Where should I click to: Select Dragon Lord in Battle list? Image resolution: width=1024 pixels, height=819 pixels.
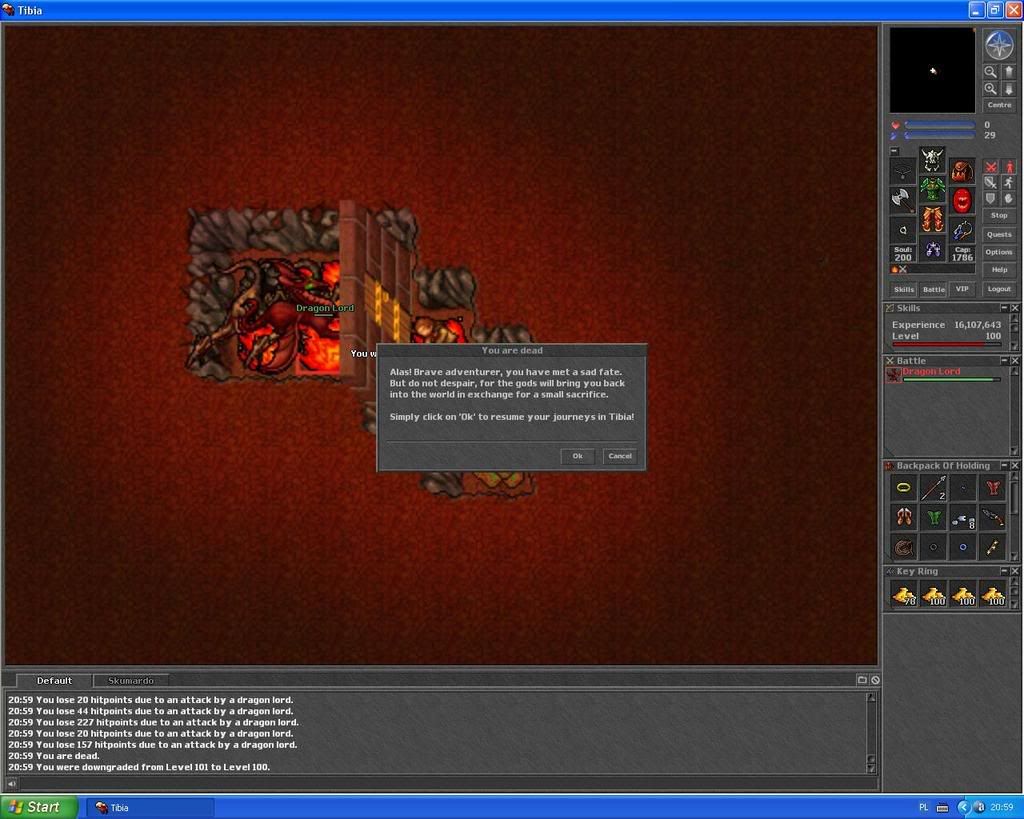[x=944, y=375]
